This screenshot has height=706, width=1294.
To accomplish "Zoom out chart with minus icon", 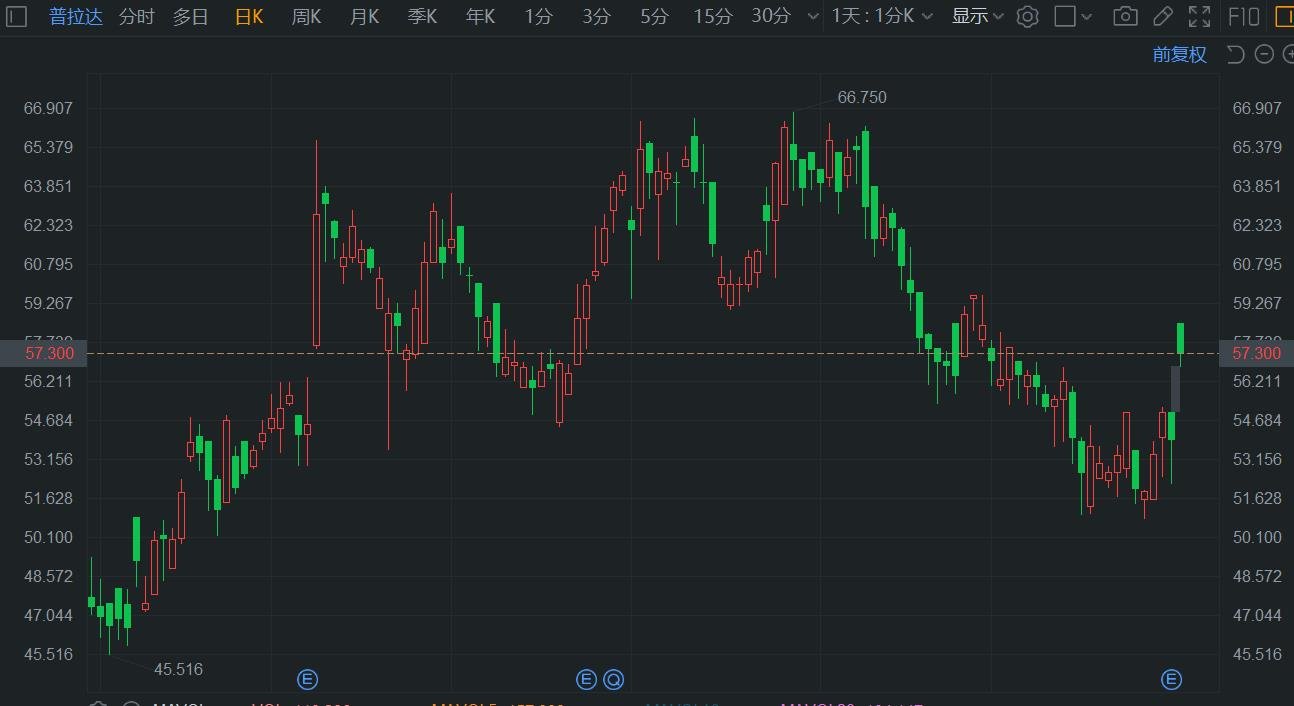I will tap(1264, 54).
